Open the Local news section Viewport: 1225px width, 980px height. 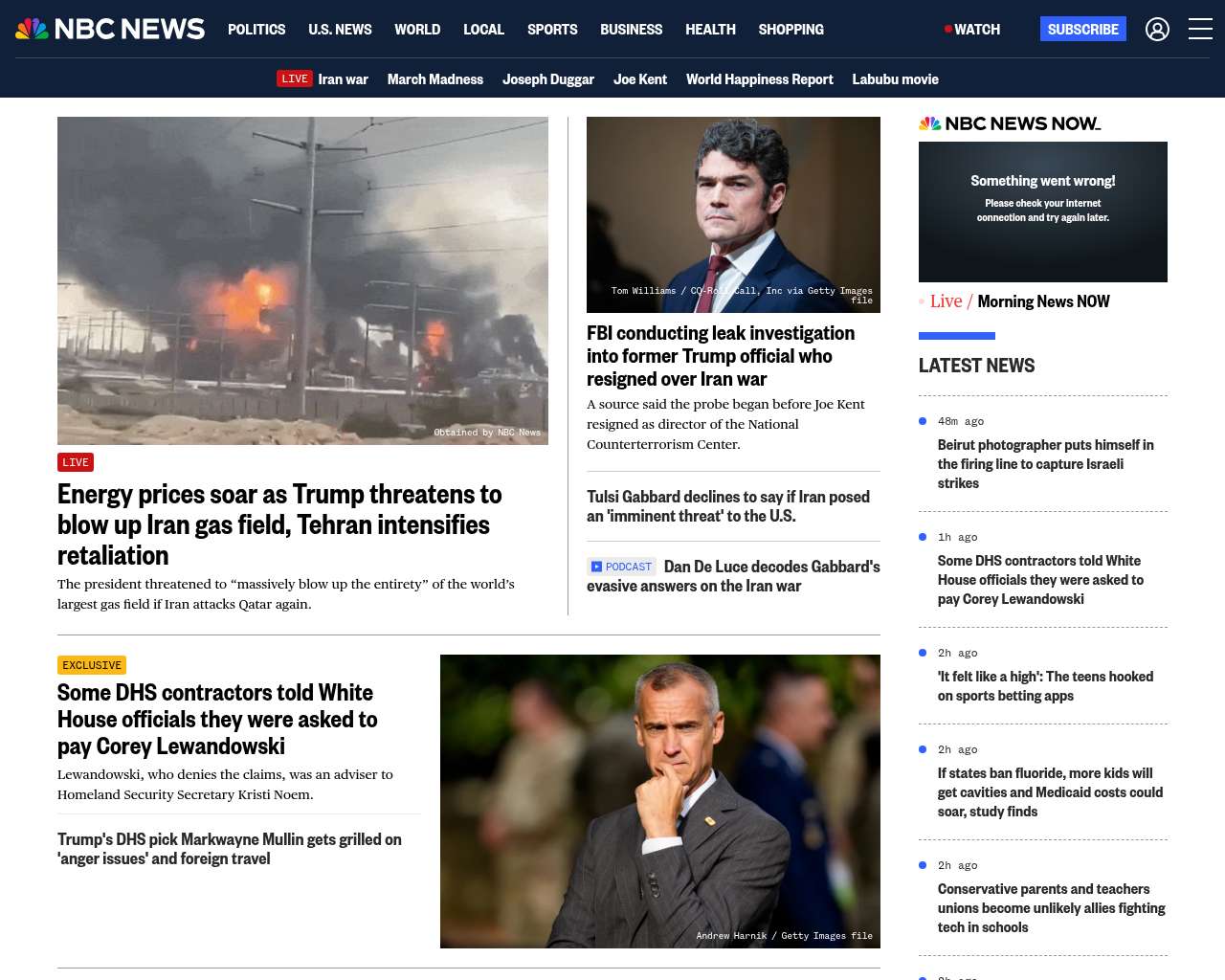483,30
